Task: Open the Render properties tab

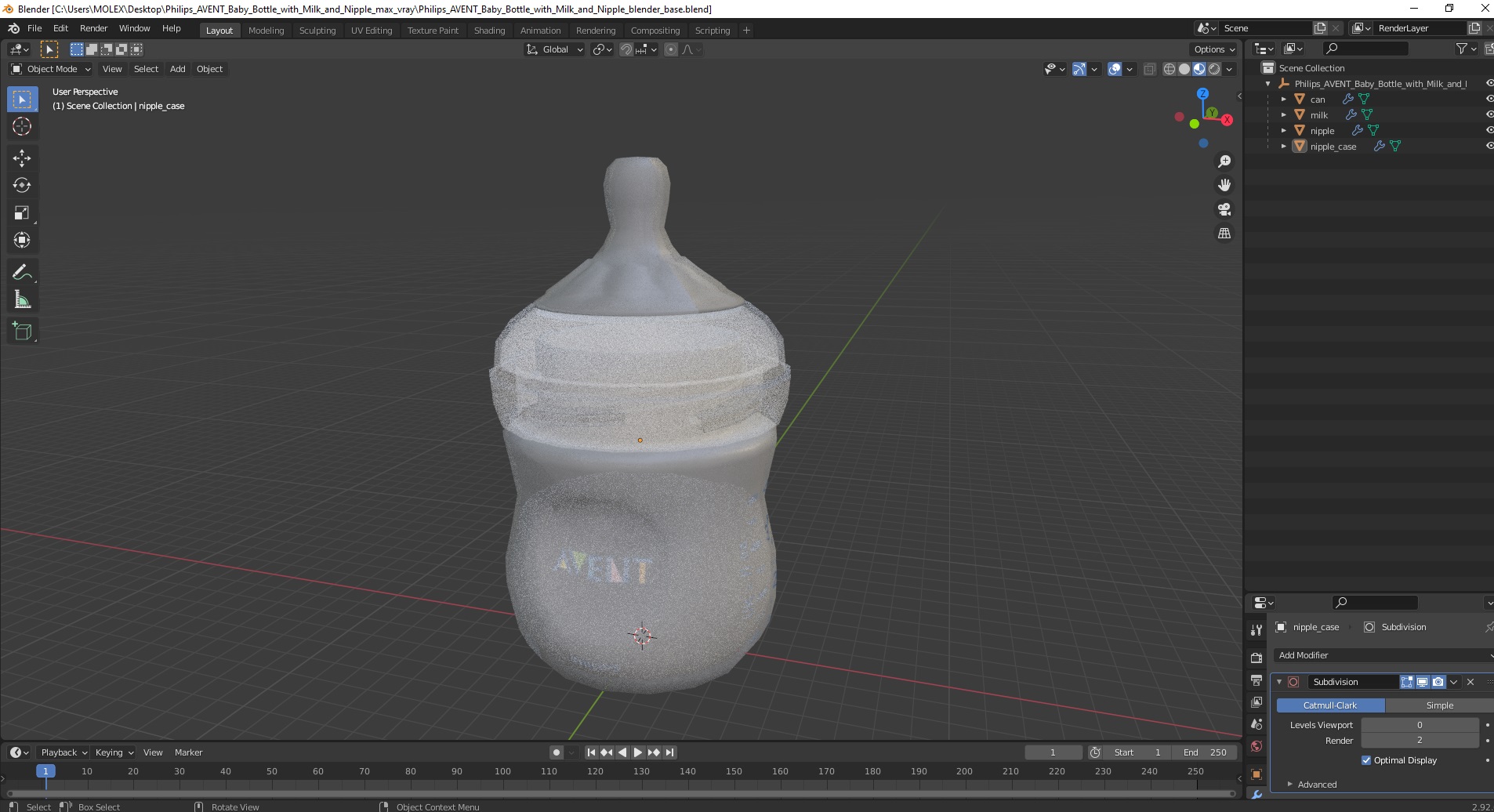Action: [1256, 658]
